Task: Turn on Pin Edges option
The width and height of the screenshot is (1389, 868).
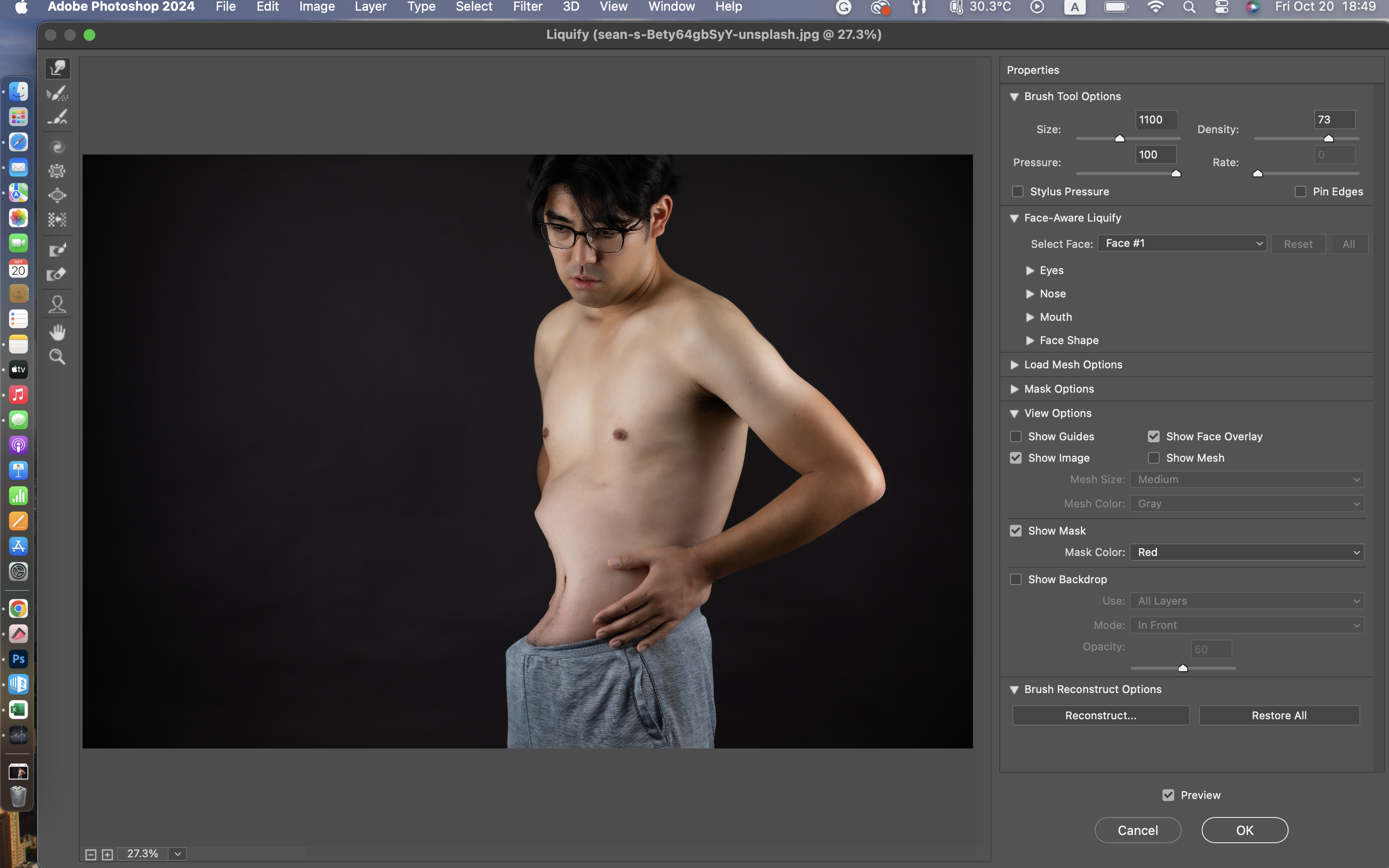Action: coord(1300,192)
